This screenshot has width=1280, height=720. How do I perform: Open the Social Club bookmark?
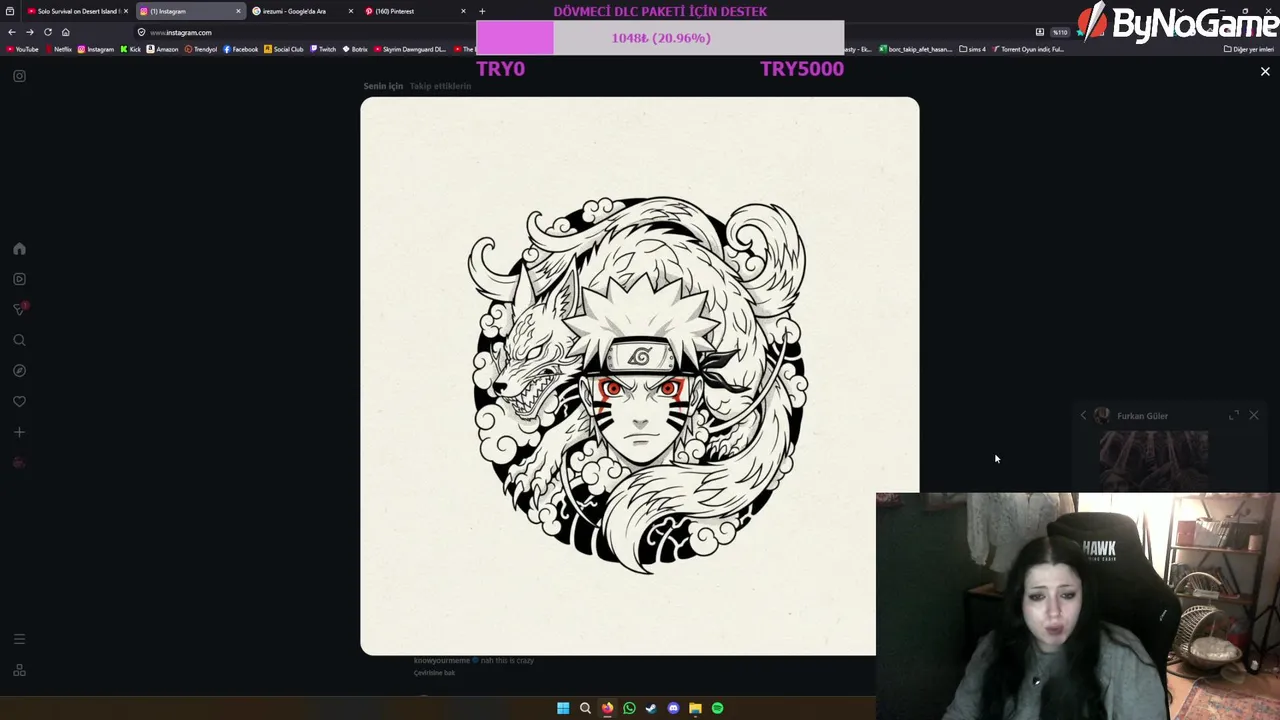(284, 49)
